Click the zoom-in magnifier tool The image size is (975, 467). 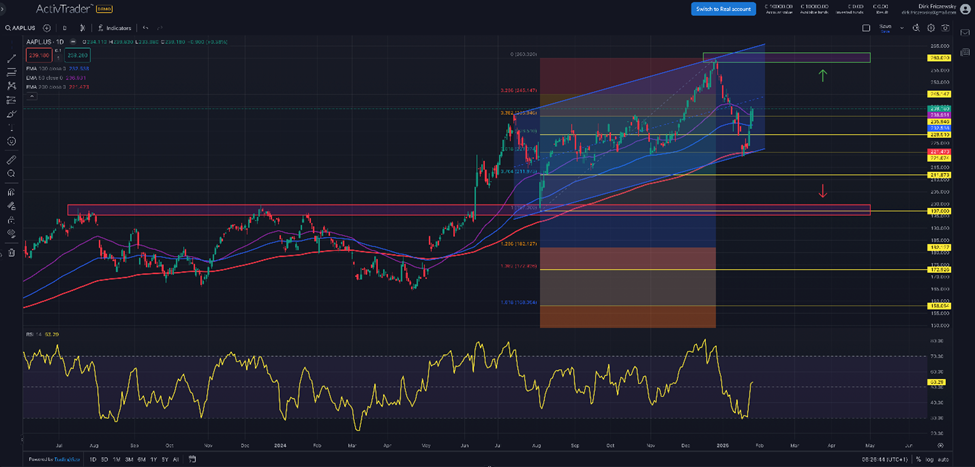click(11, 173)
